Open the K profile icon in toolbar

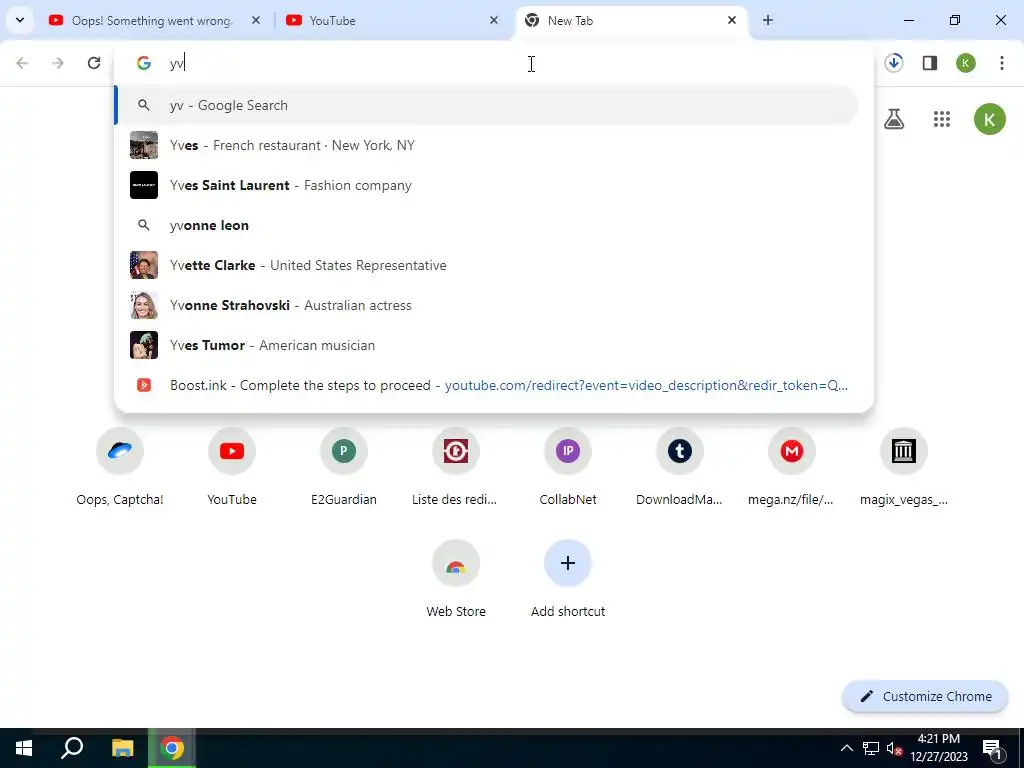(966, 63)
